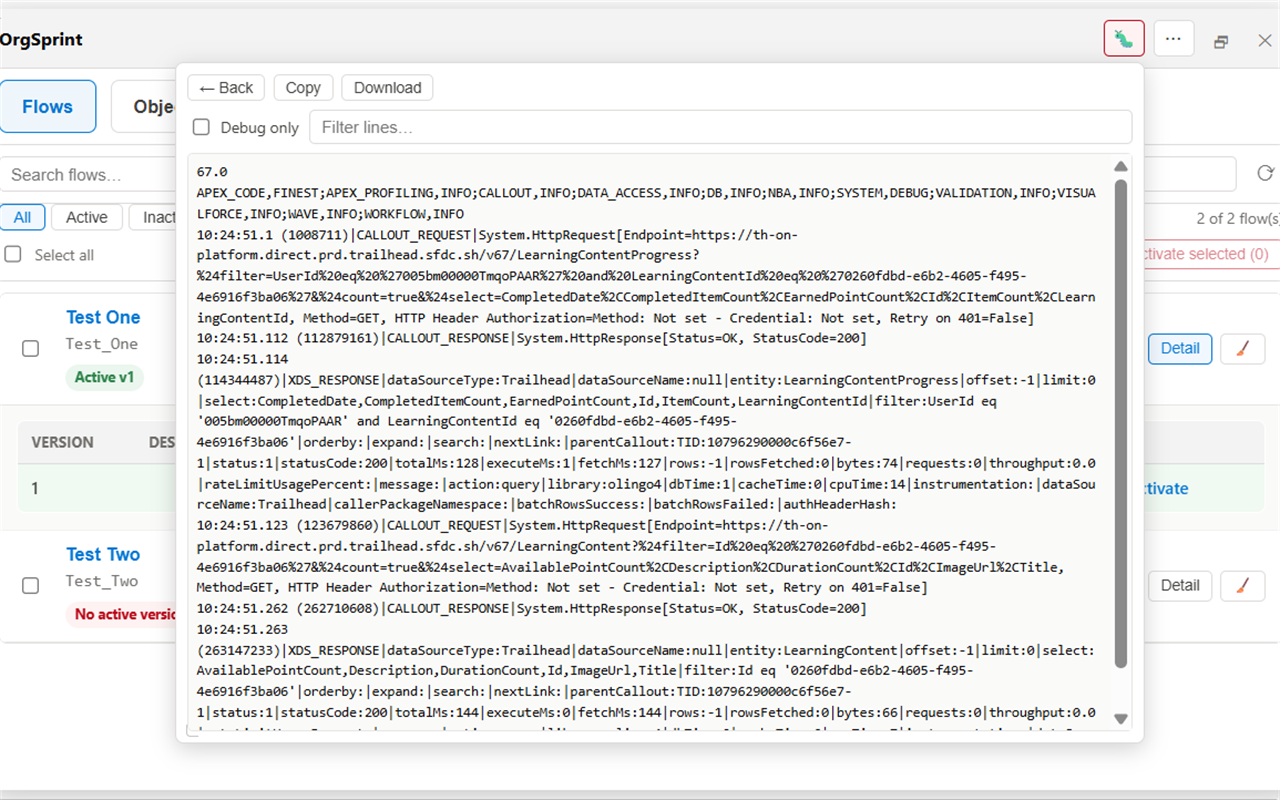The image size is (1280, 800).
Task: Click the broom icon for Test One
Action: (x=1243, y=348)
